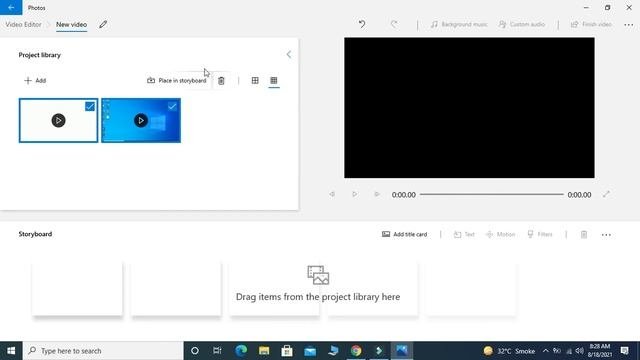
Task: Open File Explorer from taskbar
Action: click(264, 351)
